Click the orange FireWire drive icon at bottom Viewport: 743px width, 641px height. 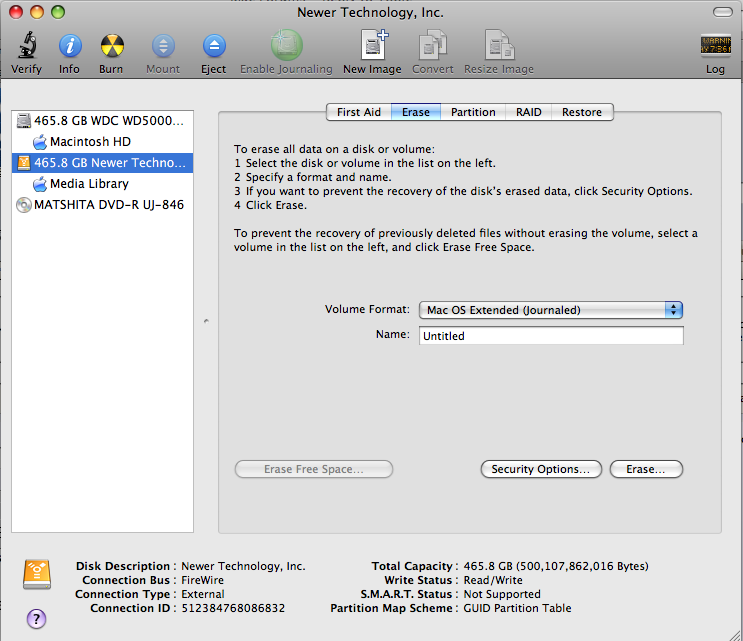[x=37, y=574]
